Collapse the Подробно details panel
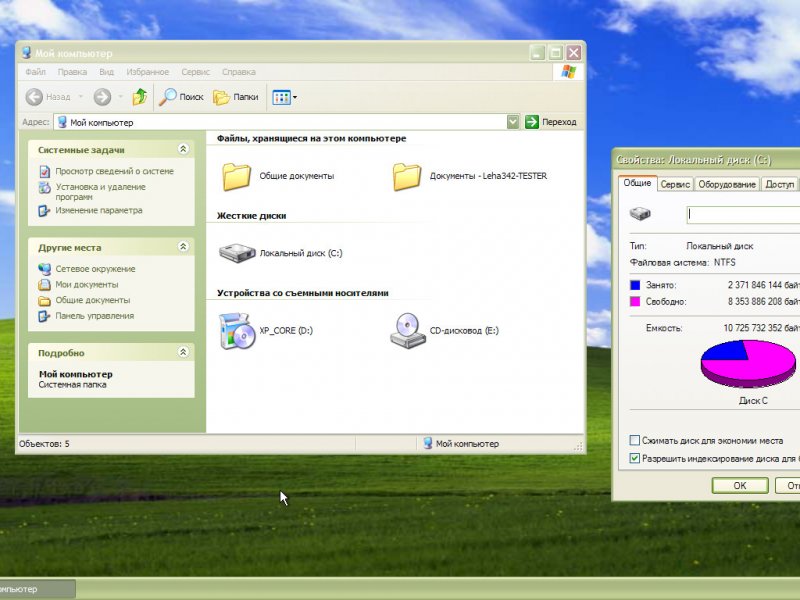Image resolution: width=800 pixels, height=600 pixels. click(183, 352)
